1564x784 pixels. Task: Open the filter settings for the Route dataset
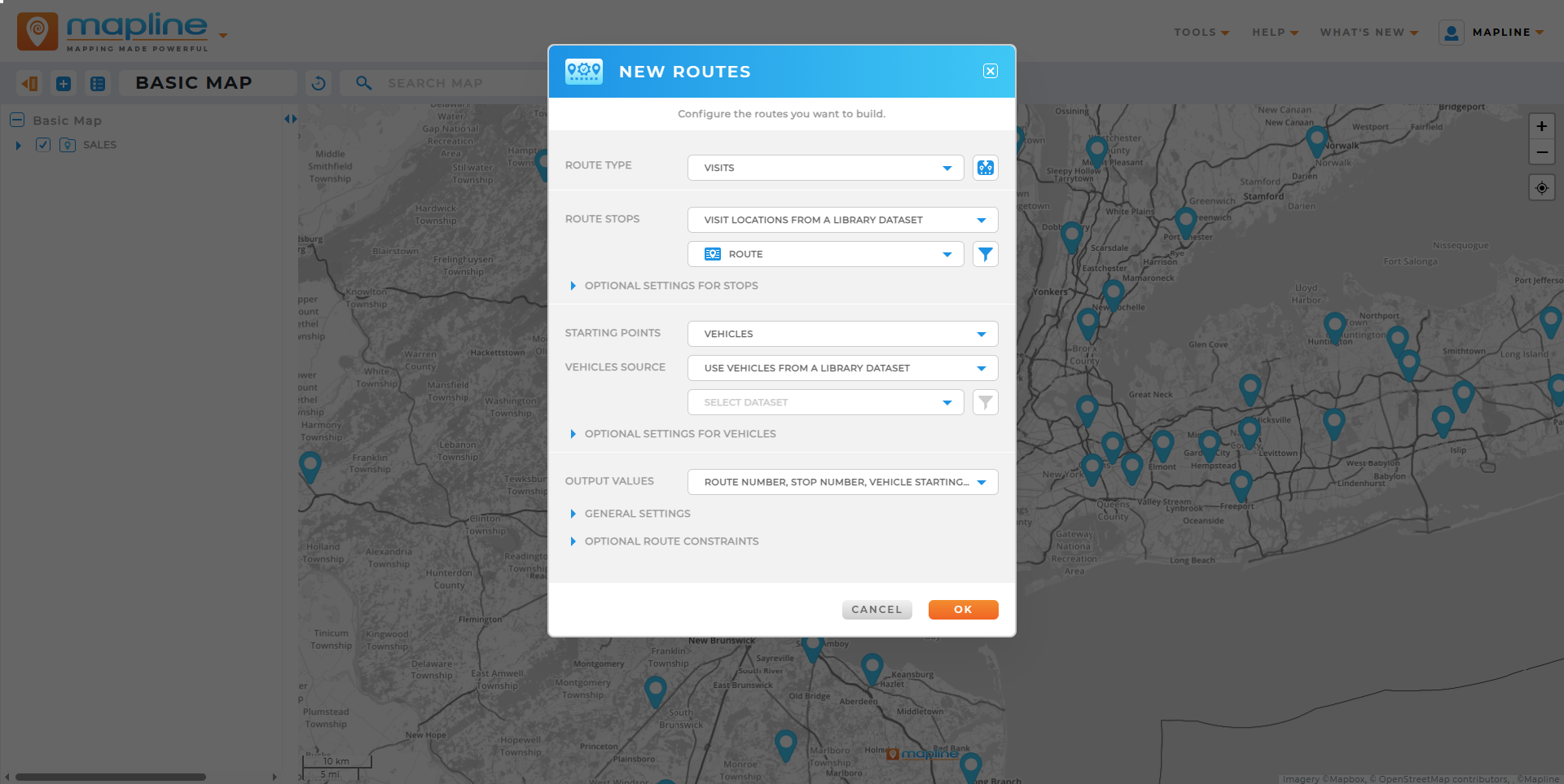[x=985, y=254]
